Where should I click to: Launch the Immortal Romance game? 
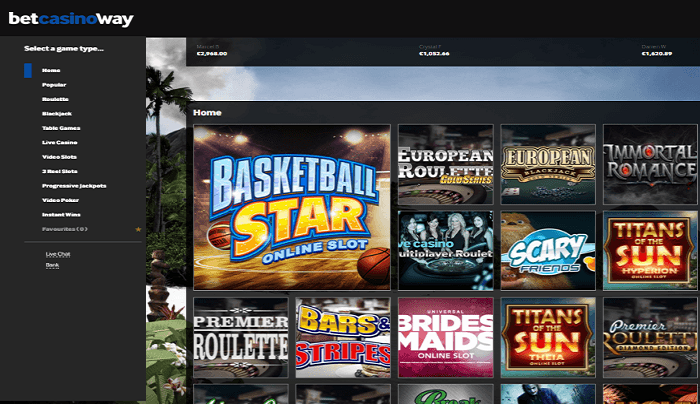tap(650, 164)
